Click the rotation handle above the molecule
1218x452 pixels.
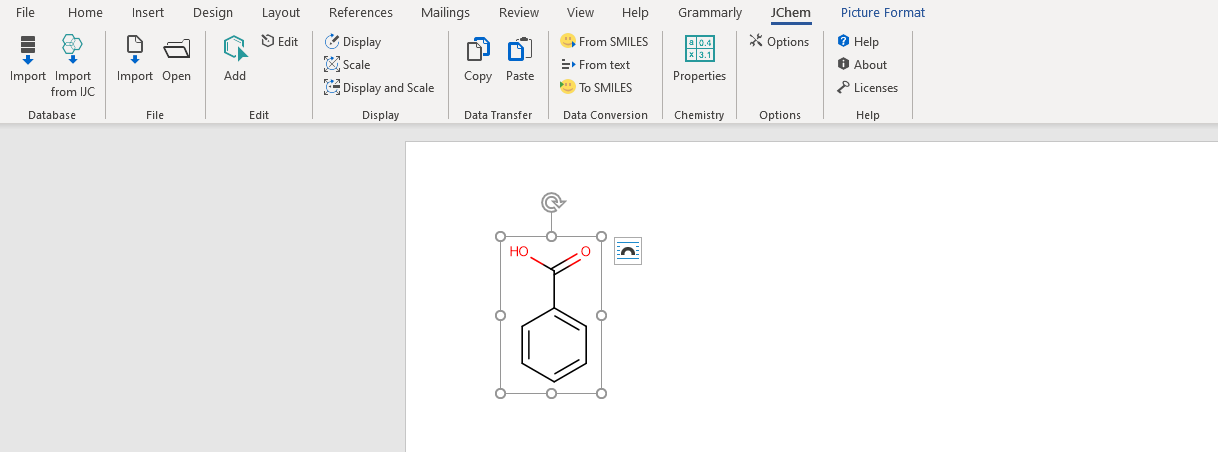point(552,203)
